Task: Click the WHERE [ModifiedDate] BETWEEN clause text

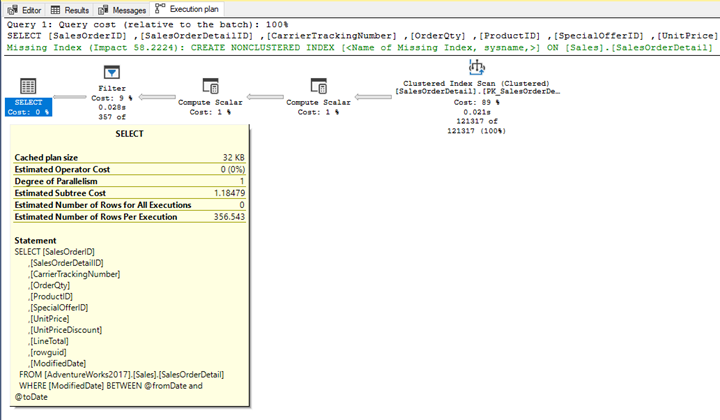Action: pos(108,392)
